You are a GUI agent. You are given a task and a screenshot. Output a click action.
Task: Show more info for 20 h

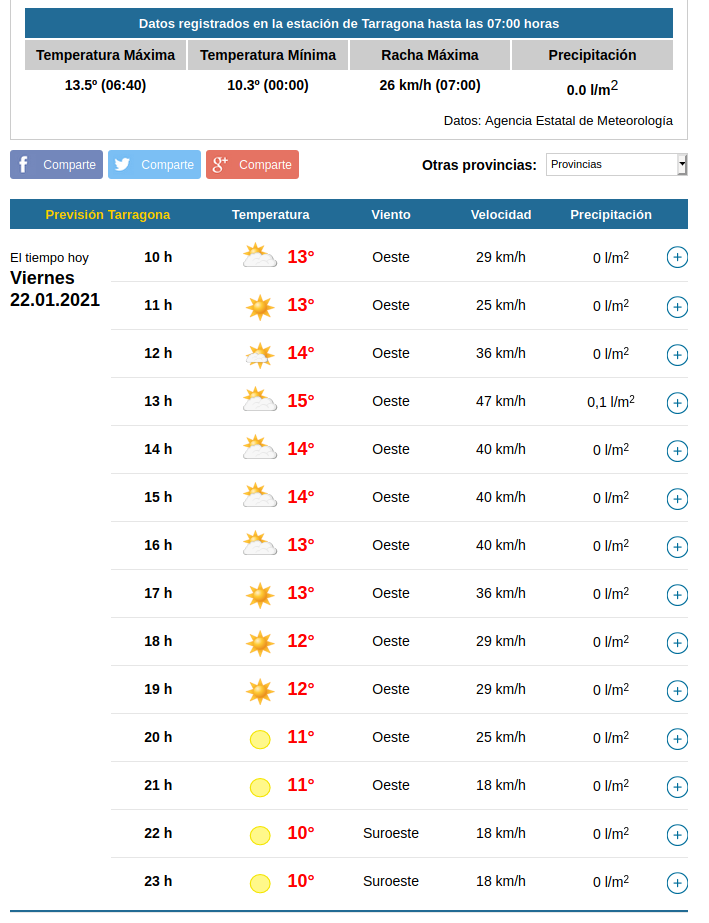(x=677, y=738)
